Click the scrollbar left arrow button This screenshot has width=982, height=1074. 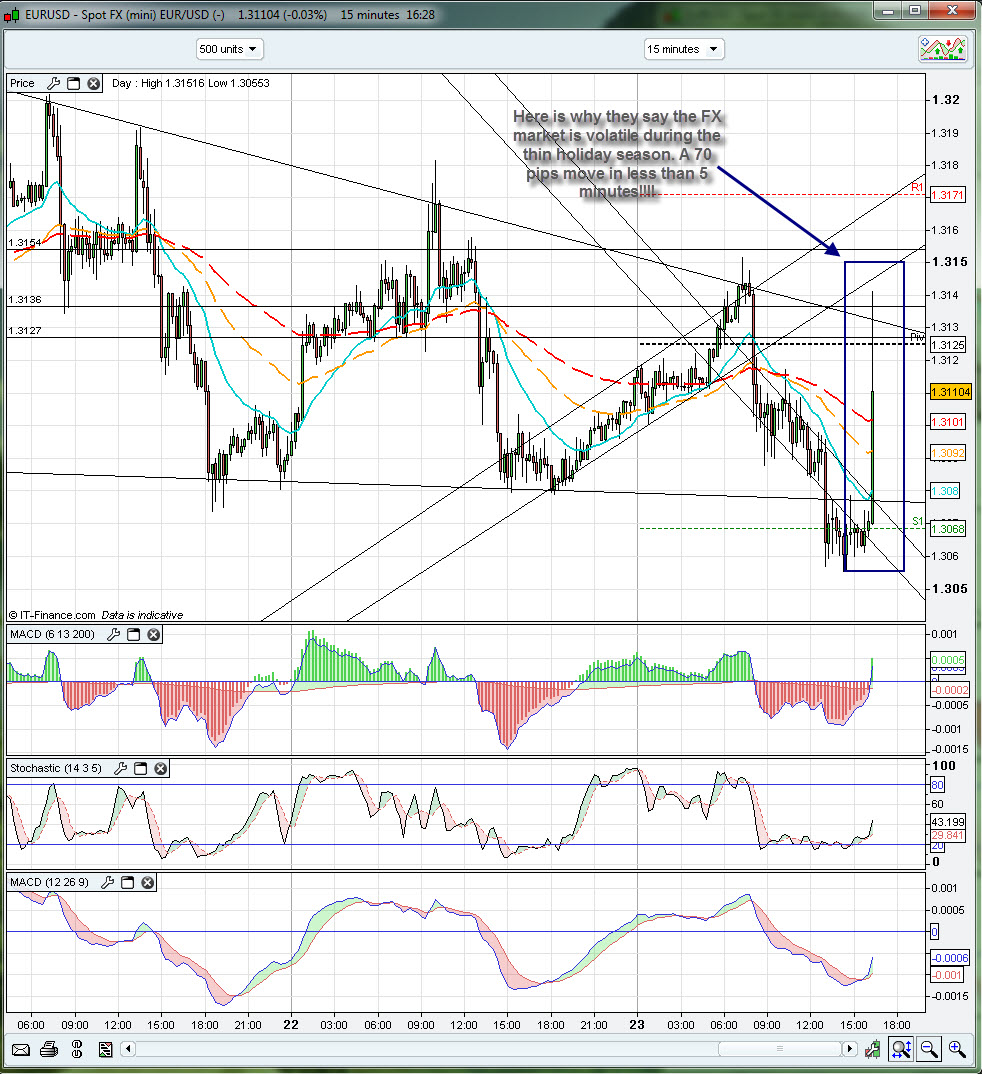(127, 1049)
